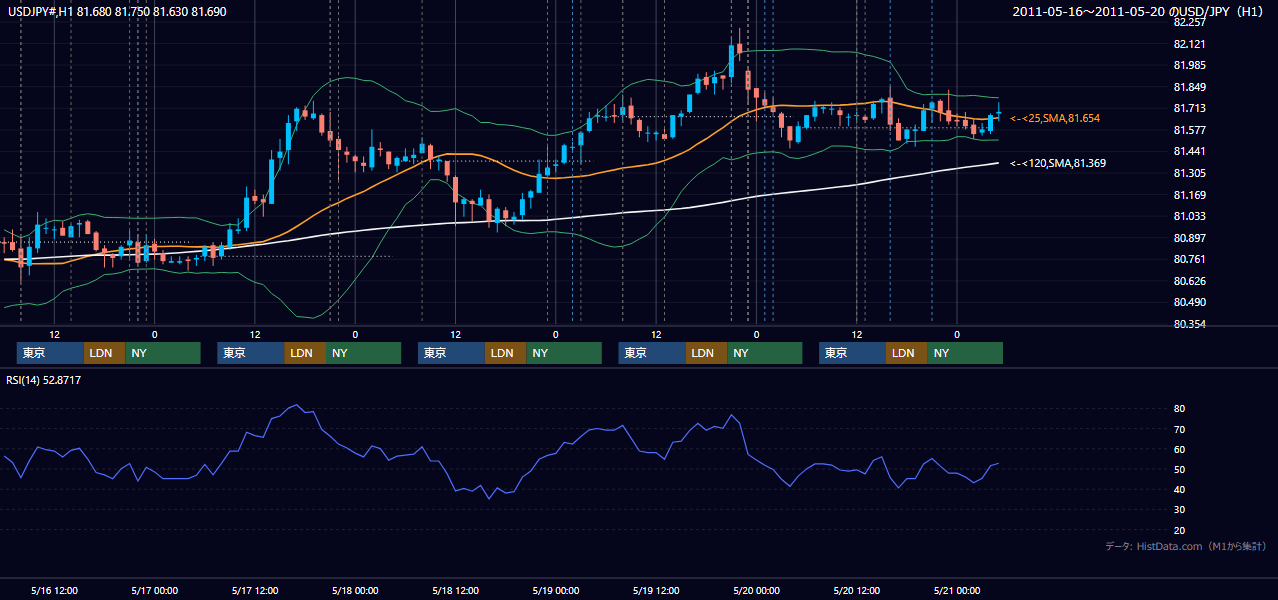Image resolution: width=1278 pixels, height=600 pixels.
Task: Click the 東京 session block above 5/17 12:00
Action: point(251,353)
